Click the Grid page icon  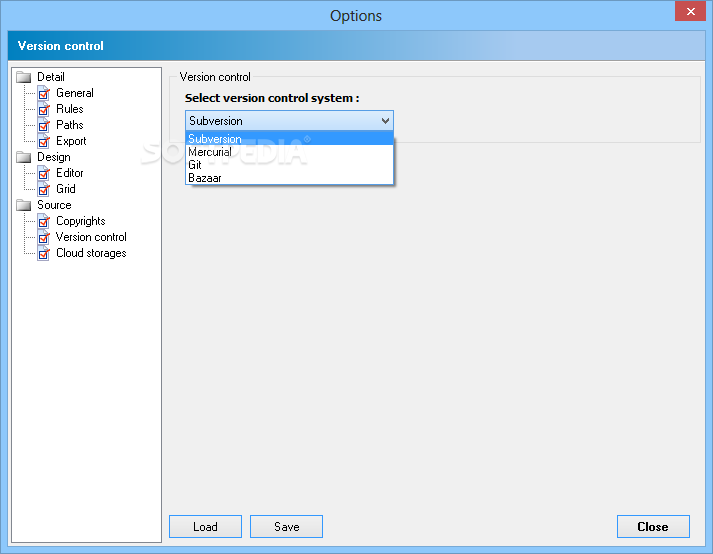pyautogui.click(x=44, y=189)
